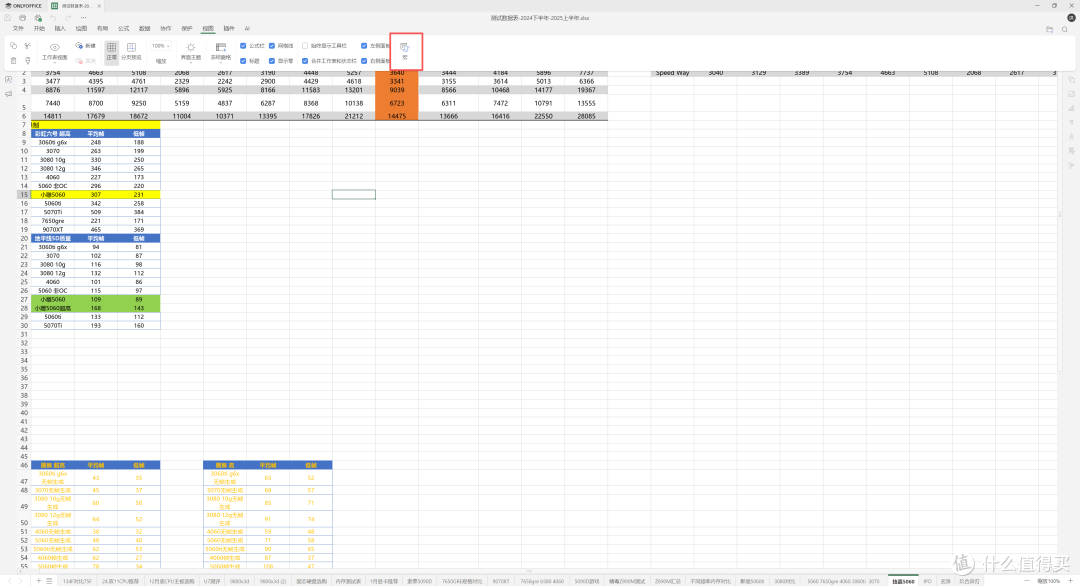1080x586 pixels.
Task: Click the Redo arrow icon
Action: 68,18
